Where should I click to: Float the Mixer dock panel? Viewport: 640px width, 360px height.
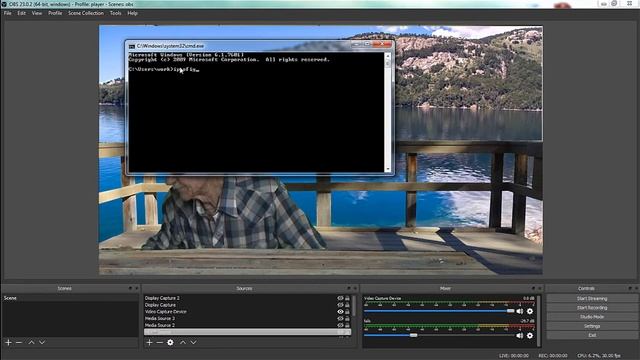click(x=533, y=288)
